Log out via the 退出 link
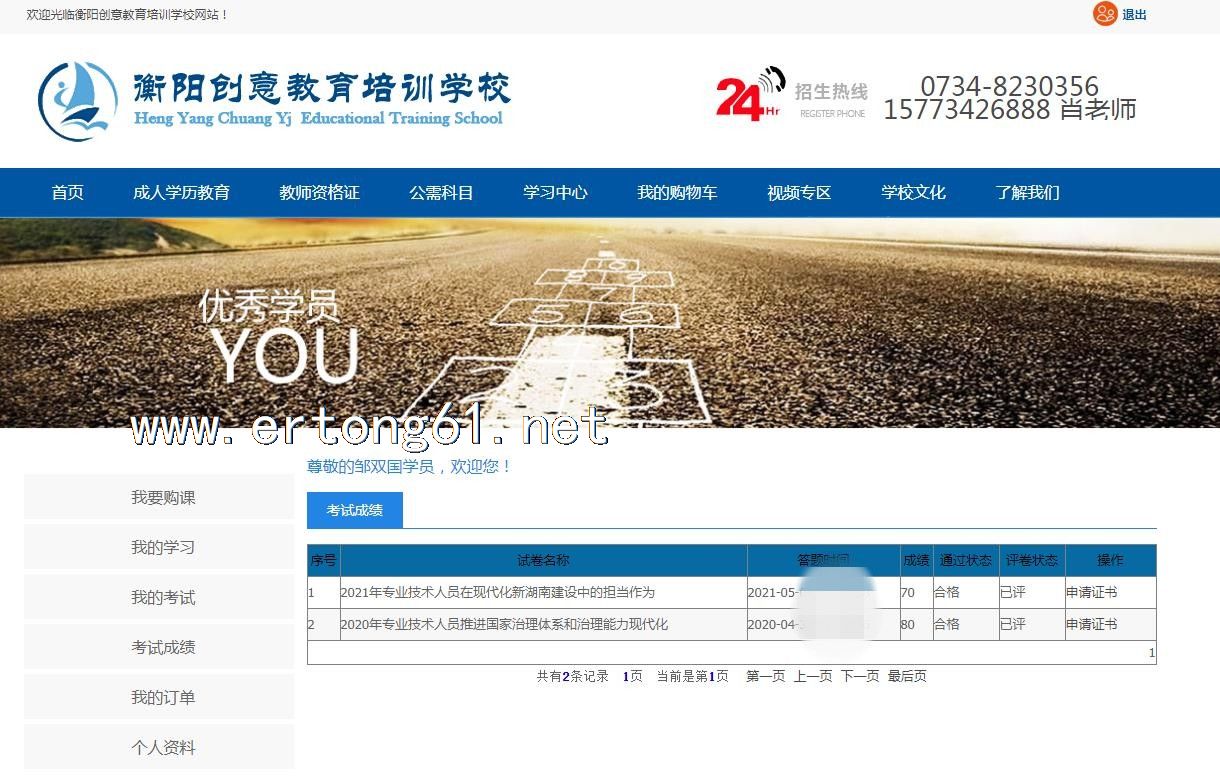 tap(1134, 15)
